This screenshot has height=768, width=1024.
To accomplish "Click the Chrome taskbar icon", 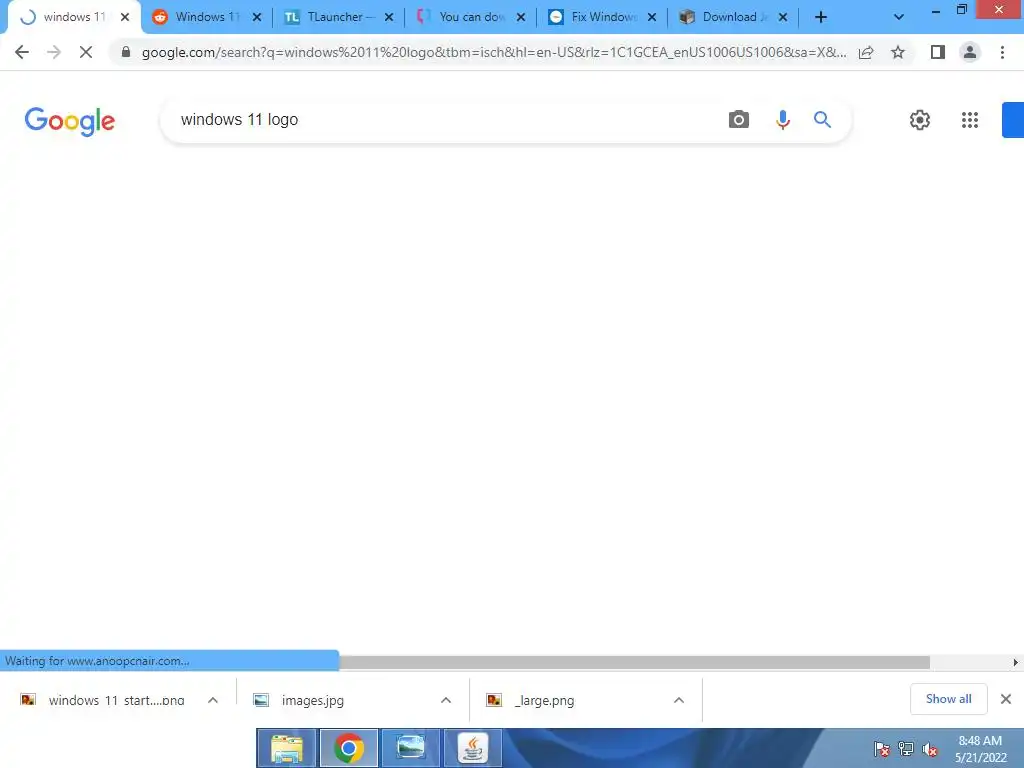I will pos(349,748).
